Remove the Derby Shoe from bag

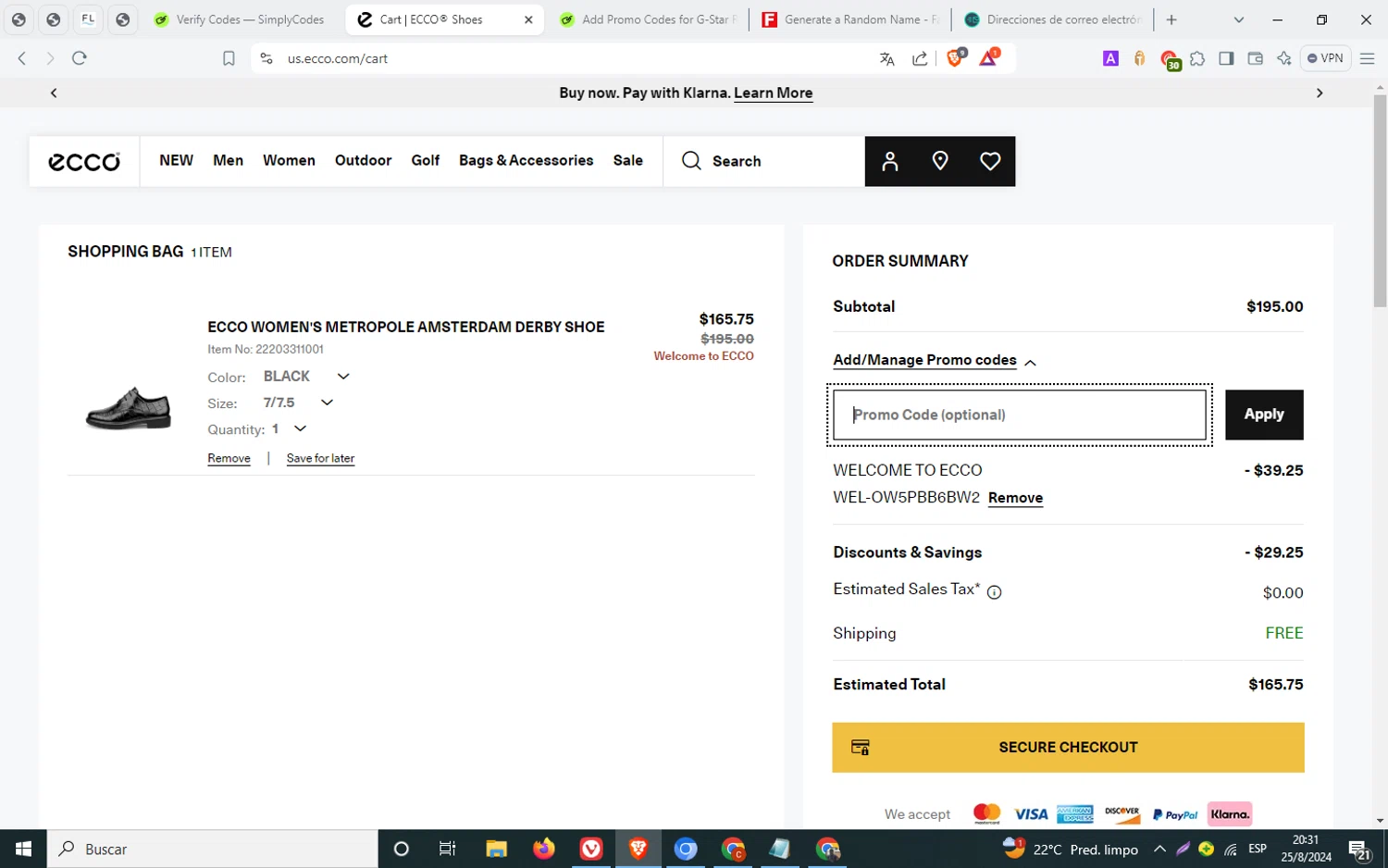tap(229, 458)
